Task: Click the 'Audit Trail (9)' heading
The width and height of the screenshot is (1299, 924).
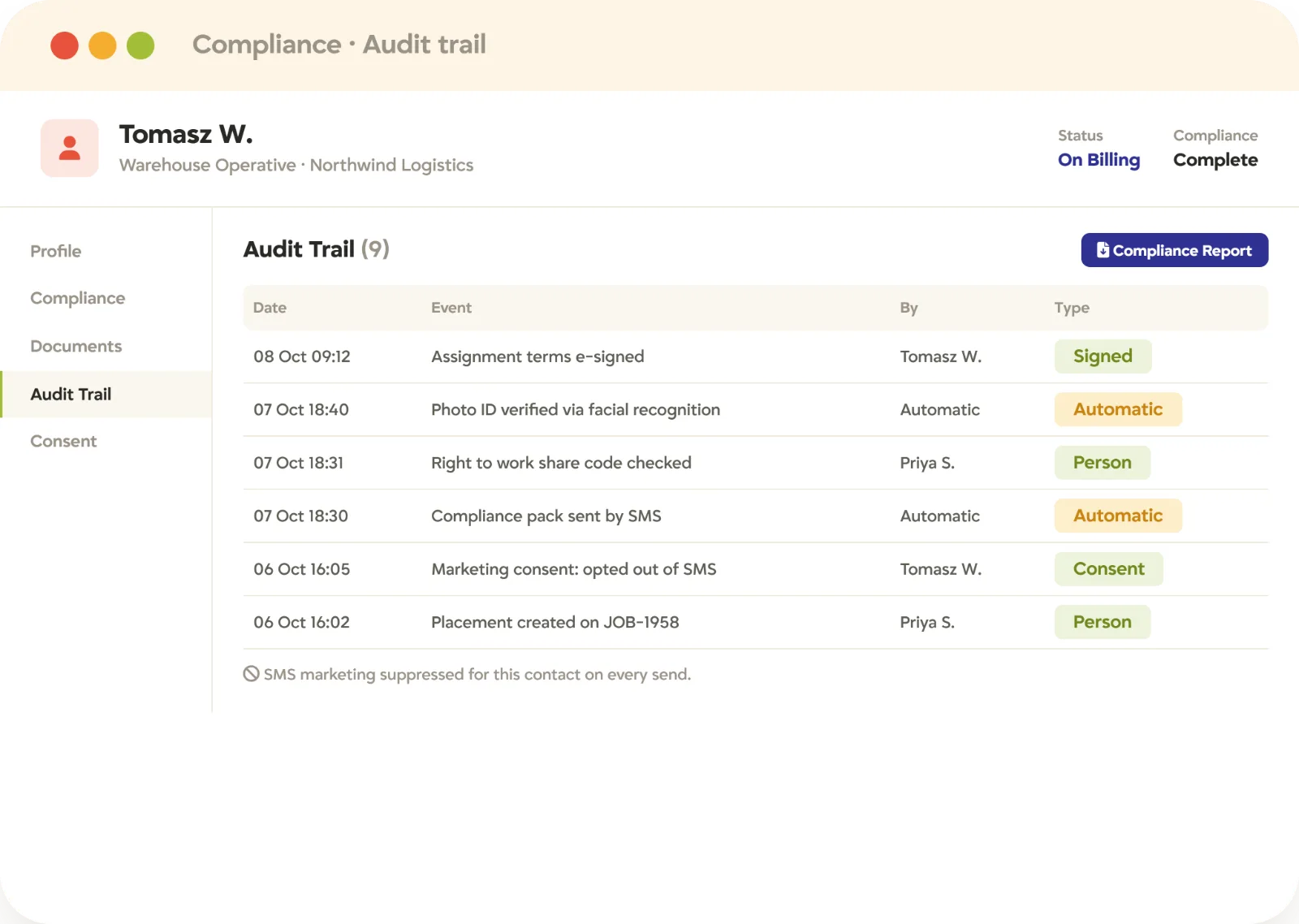Action: [x=317, y=248]
